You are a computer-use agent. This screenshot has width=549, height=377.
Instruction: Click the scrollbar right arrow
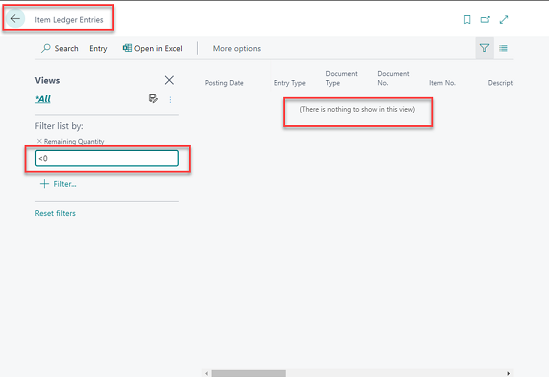508,373
